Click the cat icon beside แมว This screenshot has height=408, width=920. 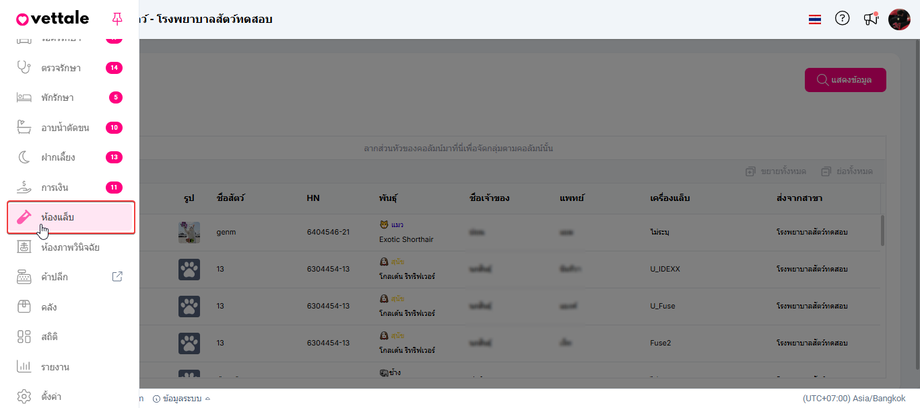tap(384, 225)
